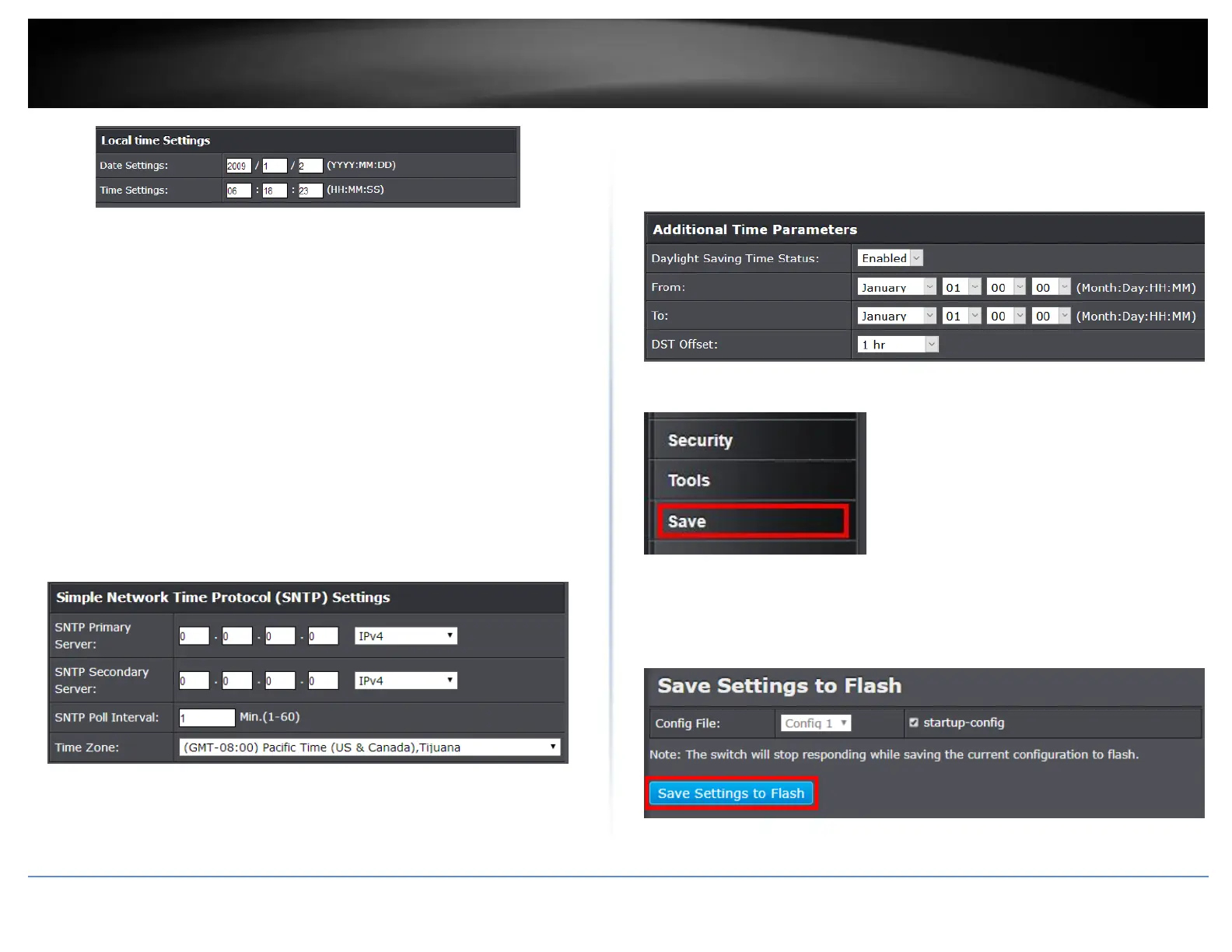Click the (YYYY:MM:DD) format hint

click(x=362, y=165)
